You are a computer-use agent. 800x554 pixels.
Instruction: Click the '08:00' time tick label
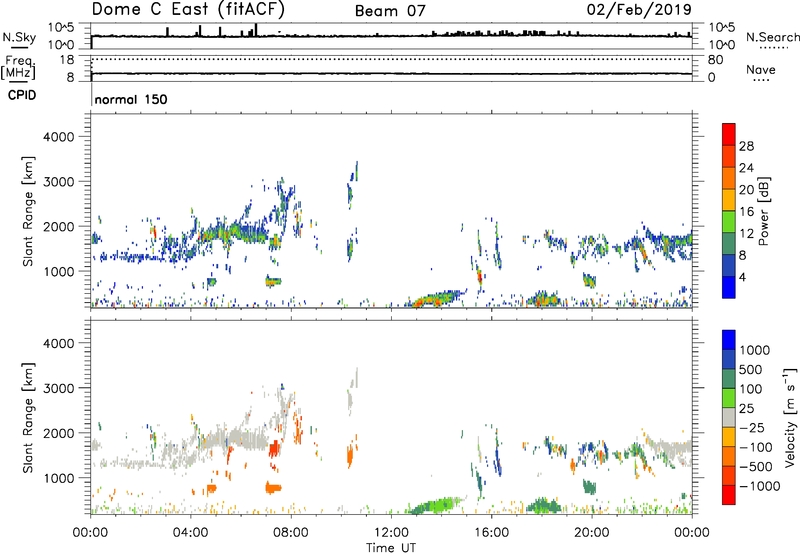[x=291, y=533]
